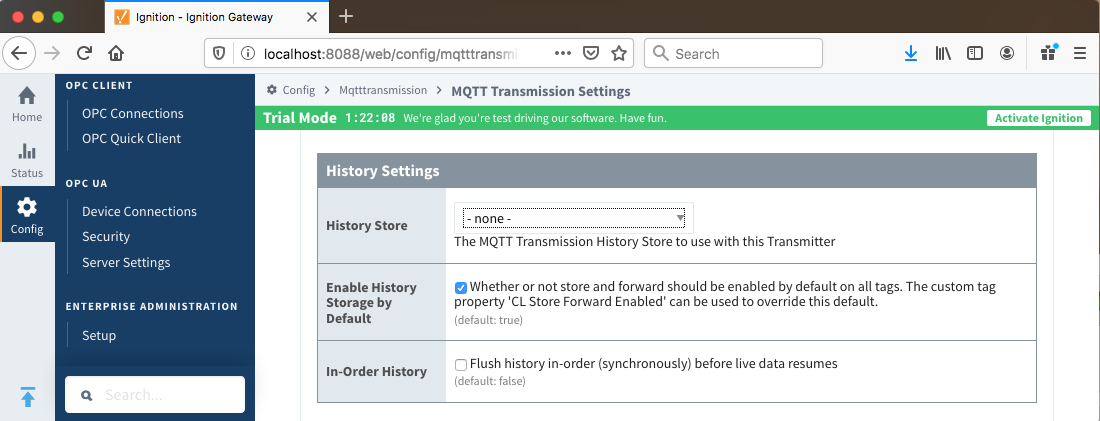Viewport: 1100px width, 421px height.
Task: Open the page actions three-dots menu
Action: coord(563,53)
